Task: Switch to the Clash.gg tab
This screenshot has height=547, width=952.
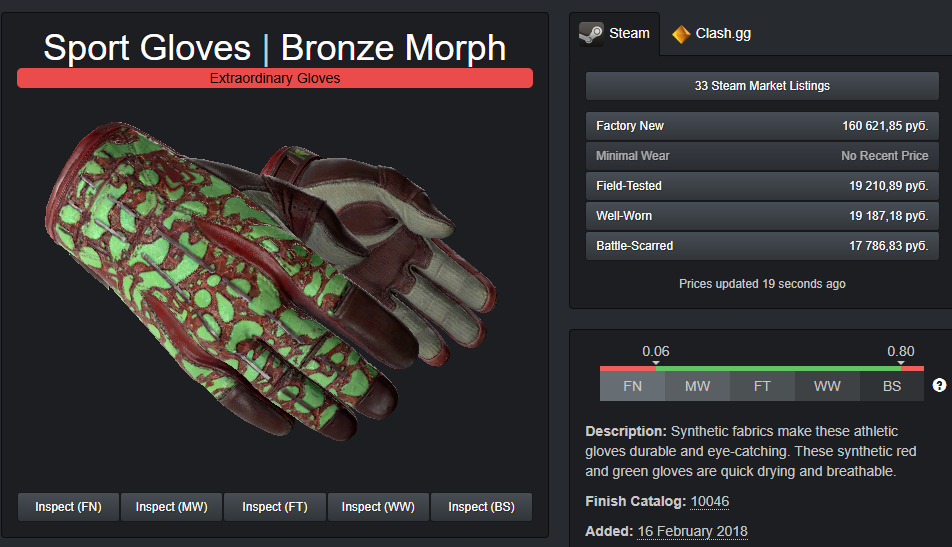Action: click(712, 34)
